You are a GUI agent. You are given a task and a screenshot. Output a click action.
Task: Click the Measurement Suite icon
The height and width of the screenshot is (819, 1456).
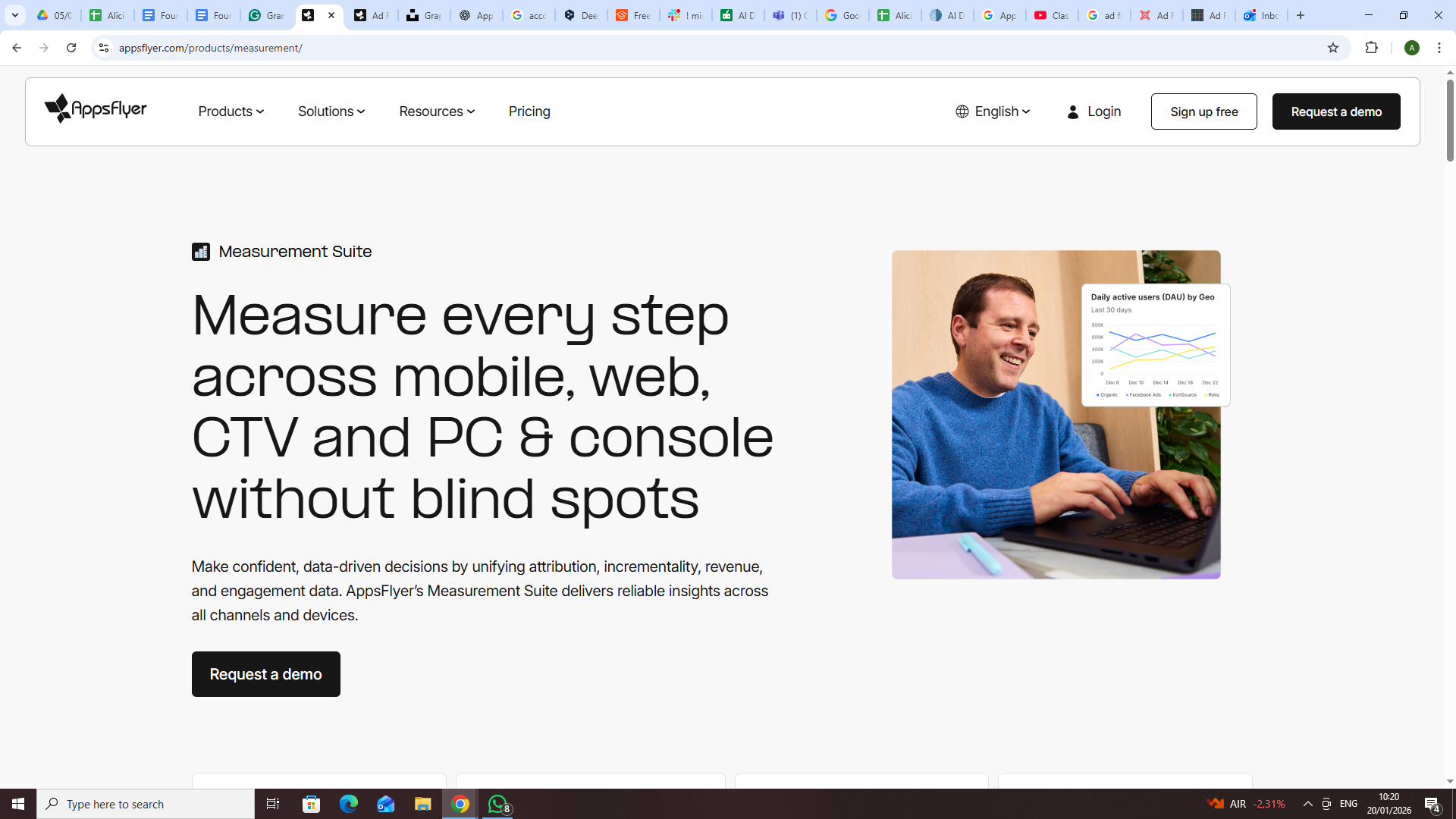point(200,252)
